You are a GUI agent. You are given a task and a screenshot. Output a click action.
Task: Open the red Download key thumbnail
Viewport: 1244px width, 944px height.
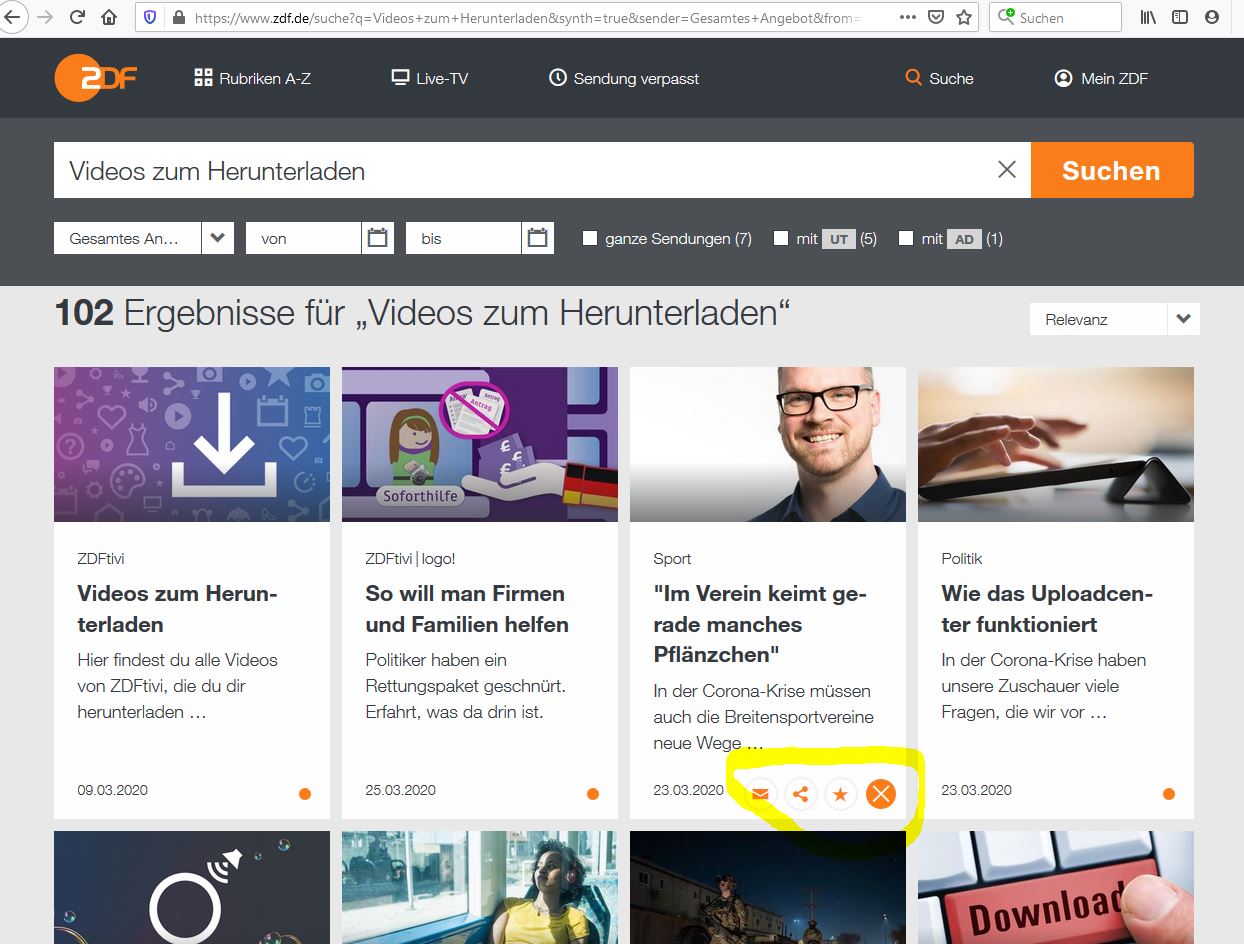(1056, 888)
